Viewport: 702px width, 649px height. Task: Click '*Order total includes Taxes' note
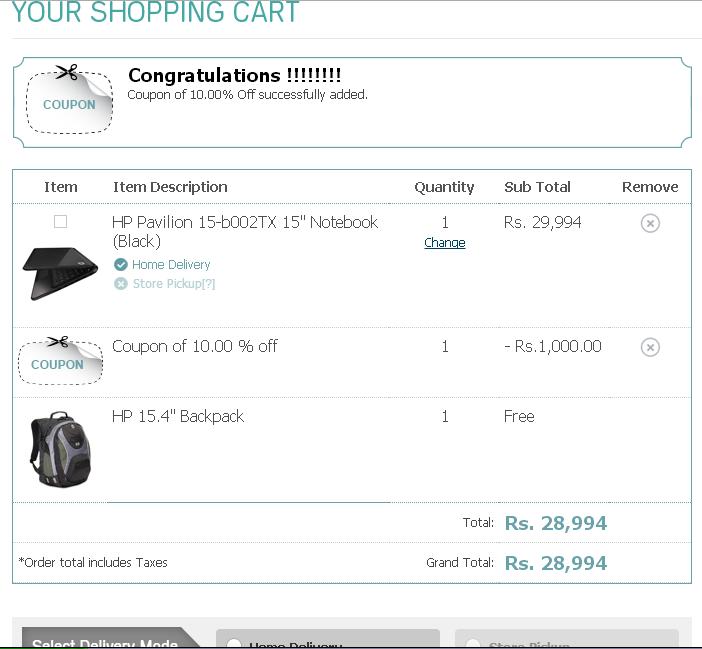pyautogui.click(x=93, y=563)
